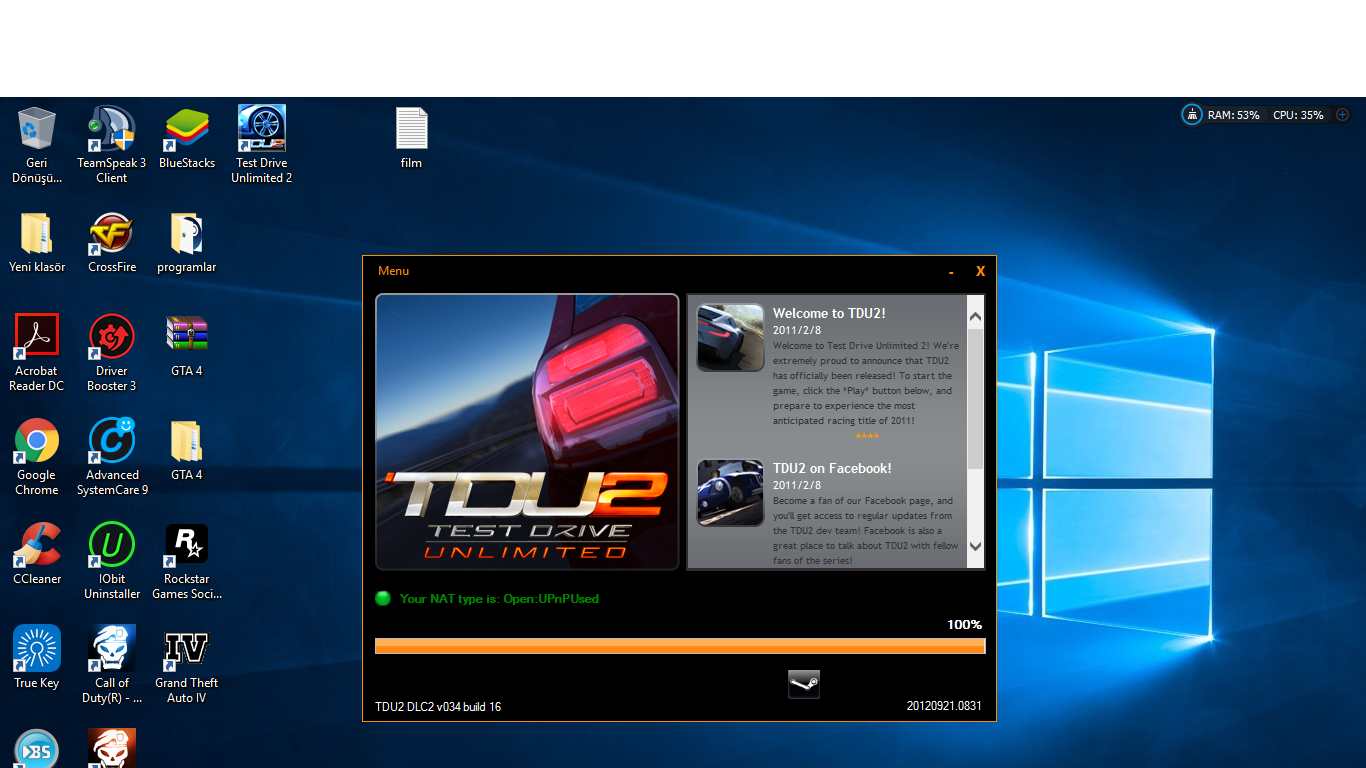Image resolution: width=1366 pixels, height=768 pixels.
Task: Click the orange update progress bar
Action: coord(680,646)
